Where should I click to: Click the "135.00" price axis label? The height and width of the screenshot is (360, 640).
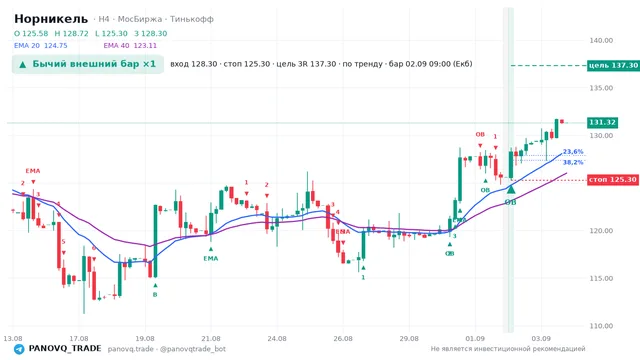coord(601,88)
